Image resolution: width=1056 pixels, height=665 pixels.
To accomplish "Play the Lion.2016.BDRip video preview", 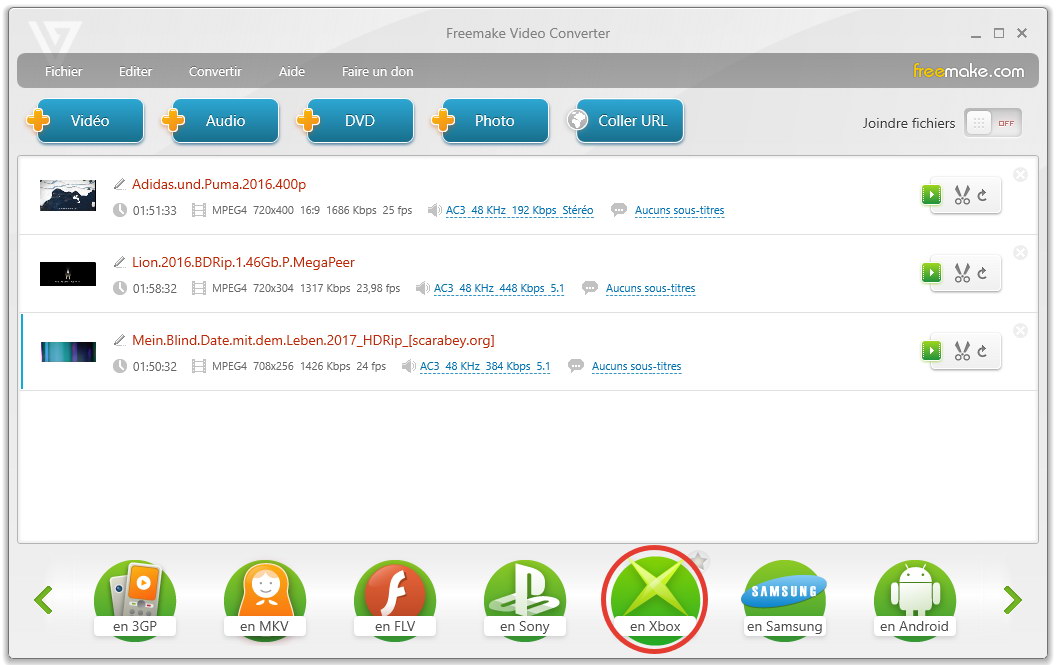I will point(931,273).
